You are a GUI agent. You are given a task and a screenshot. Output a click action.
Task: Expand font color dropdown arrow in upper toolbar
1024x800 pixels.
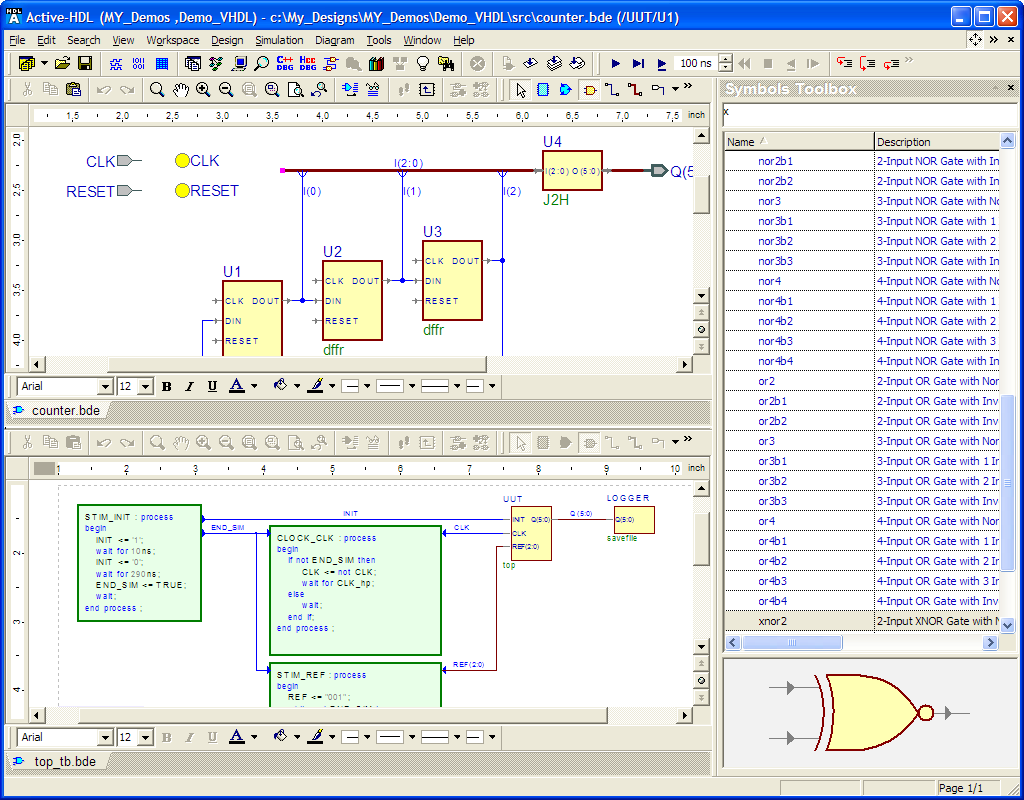click(x=254, y=386)
